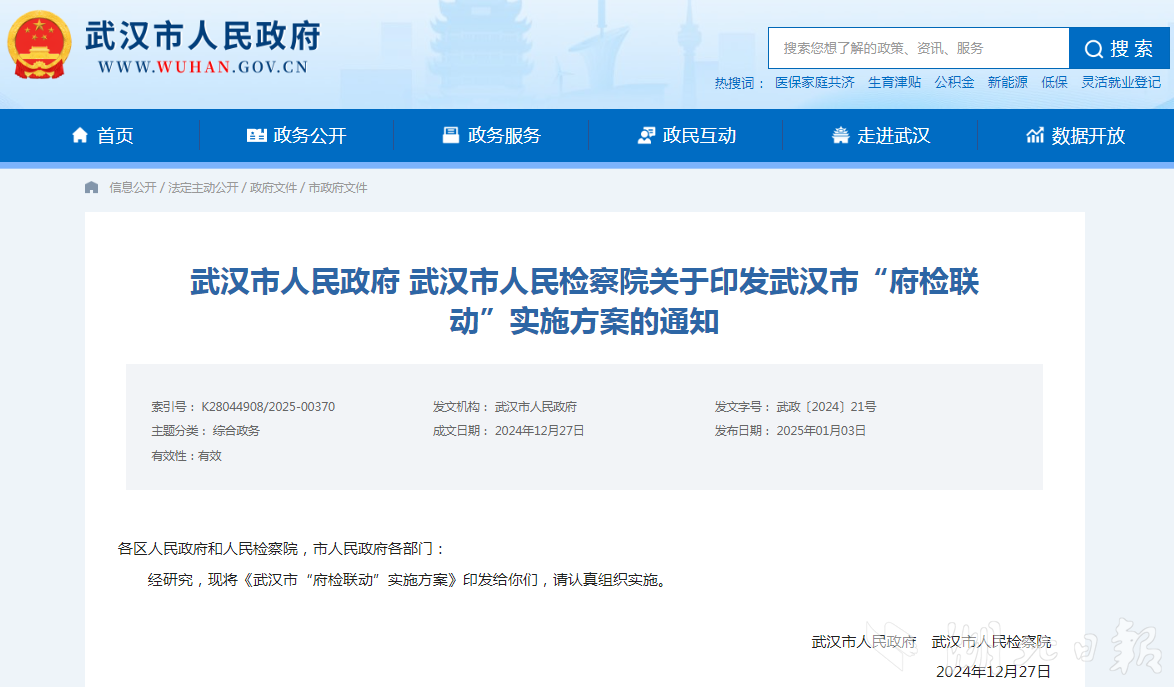Go to 信息公开 in breadcrumb
Viewport: 1174px width, 687px height.
click(x=133, y=188)
